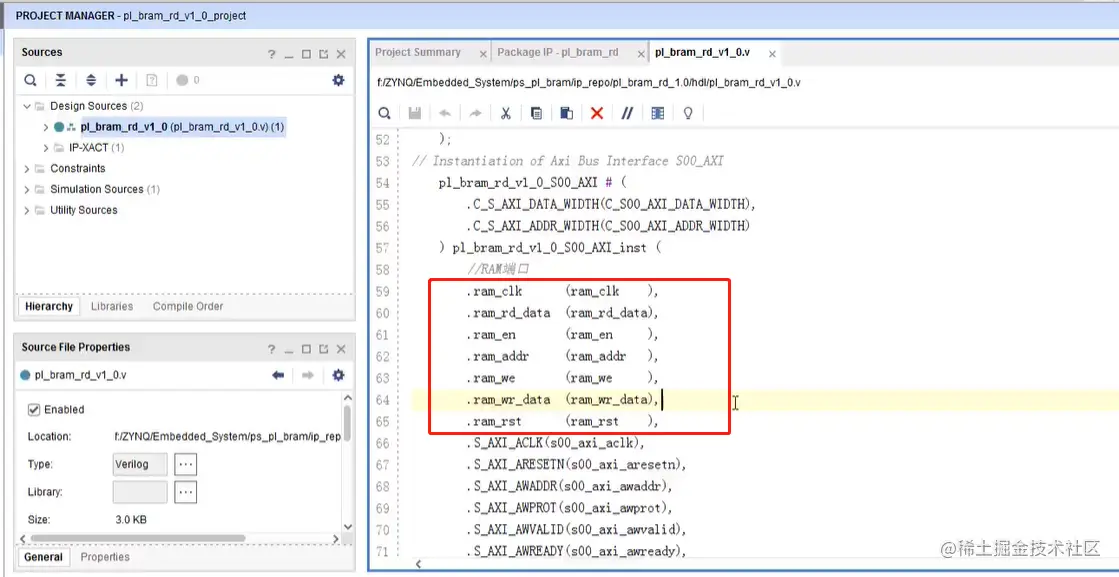Undo the last edit in the editor
The height and width of the screenshot is (577, 1119).
pyautogui.click(x=445, y=113)
